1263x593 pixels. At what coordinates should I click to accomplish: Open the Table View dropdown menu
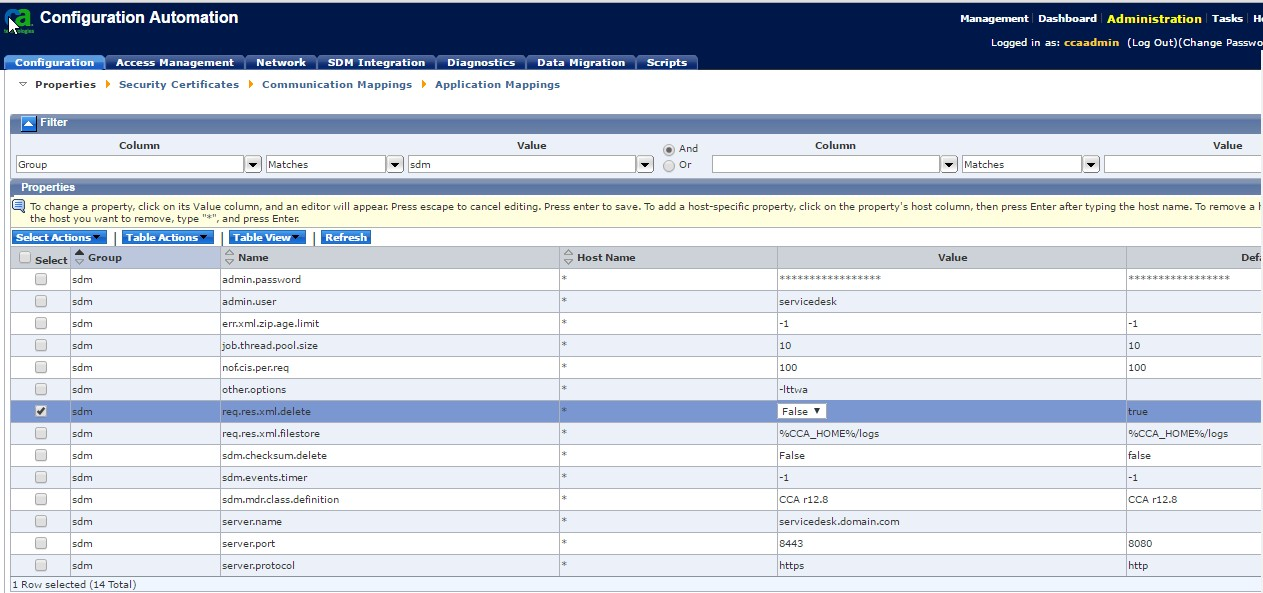[266, 238]
